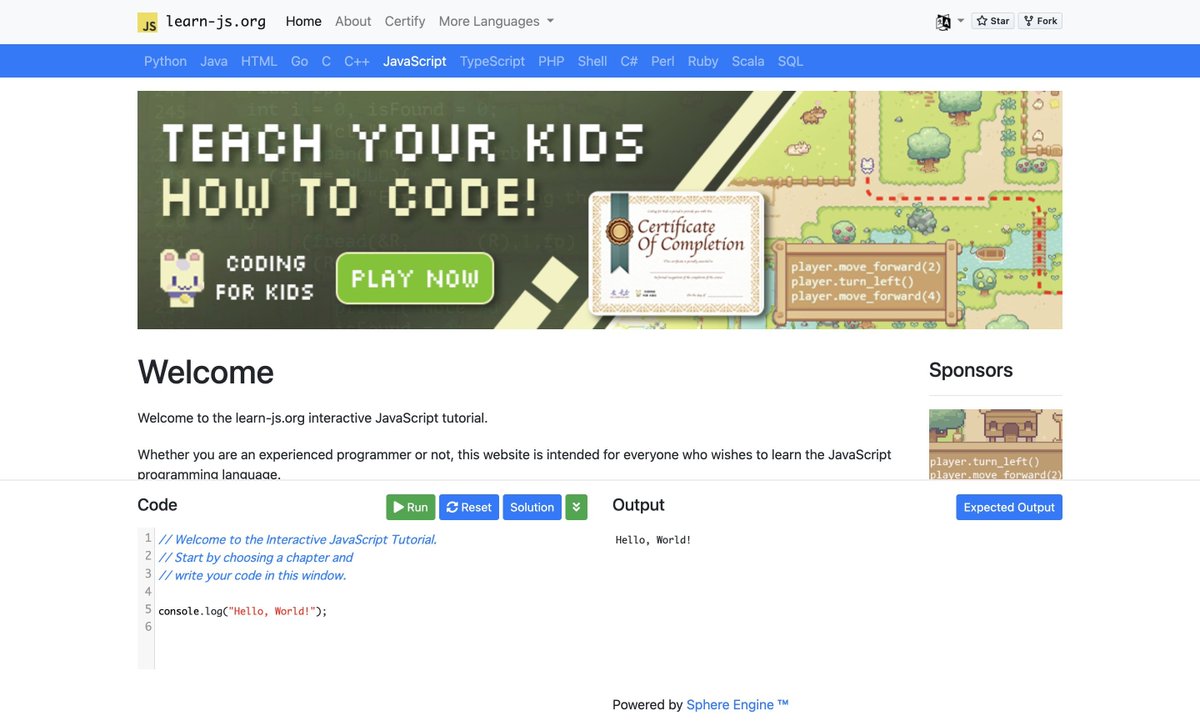Reset the code editor
The image size is (1200, 721).
(469, 507)
